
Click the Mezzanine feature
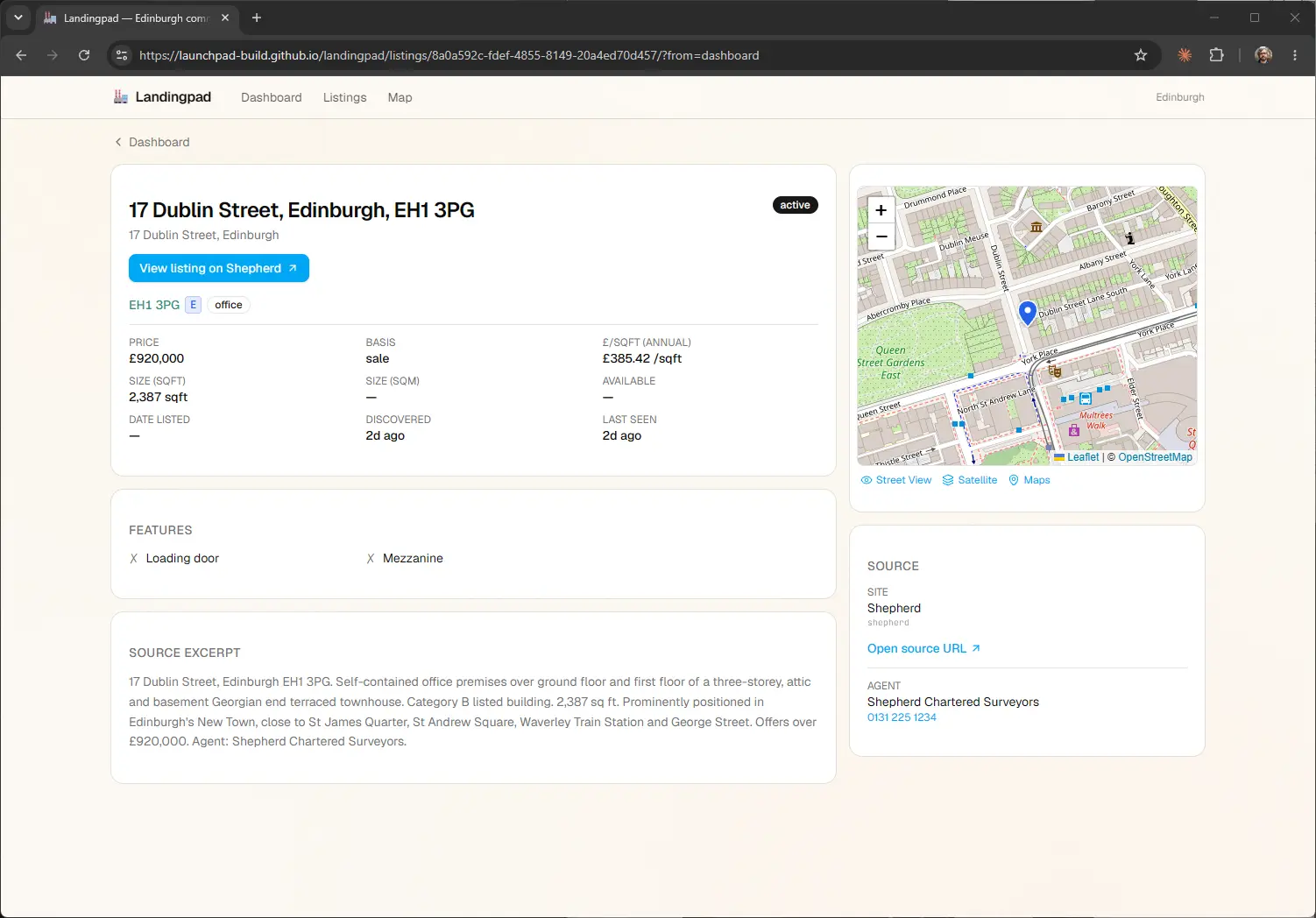[405, 558]
